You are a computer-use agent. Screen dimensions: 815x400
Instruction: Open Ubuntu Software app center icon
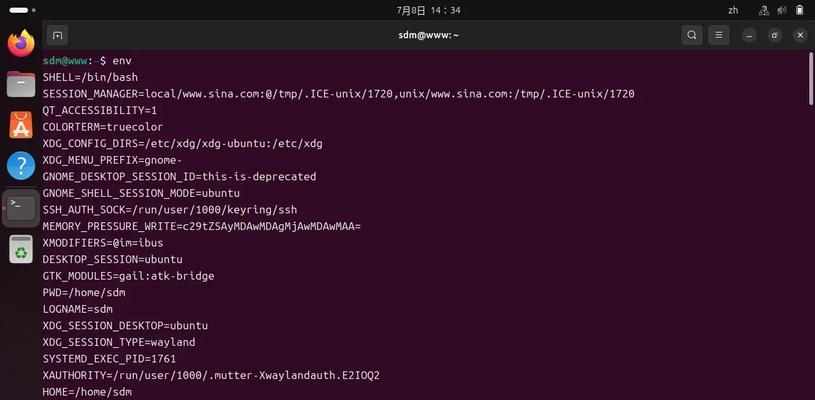[x=21, y=125]
